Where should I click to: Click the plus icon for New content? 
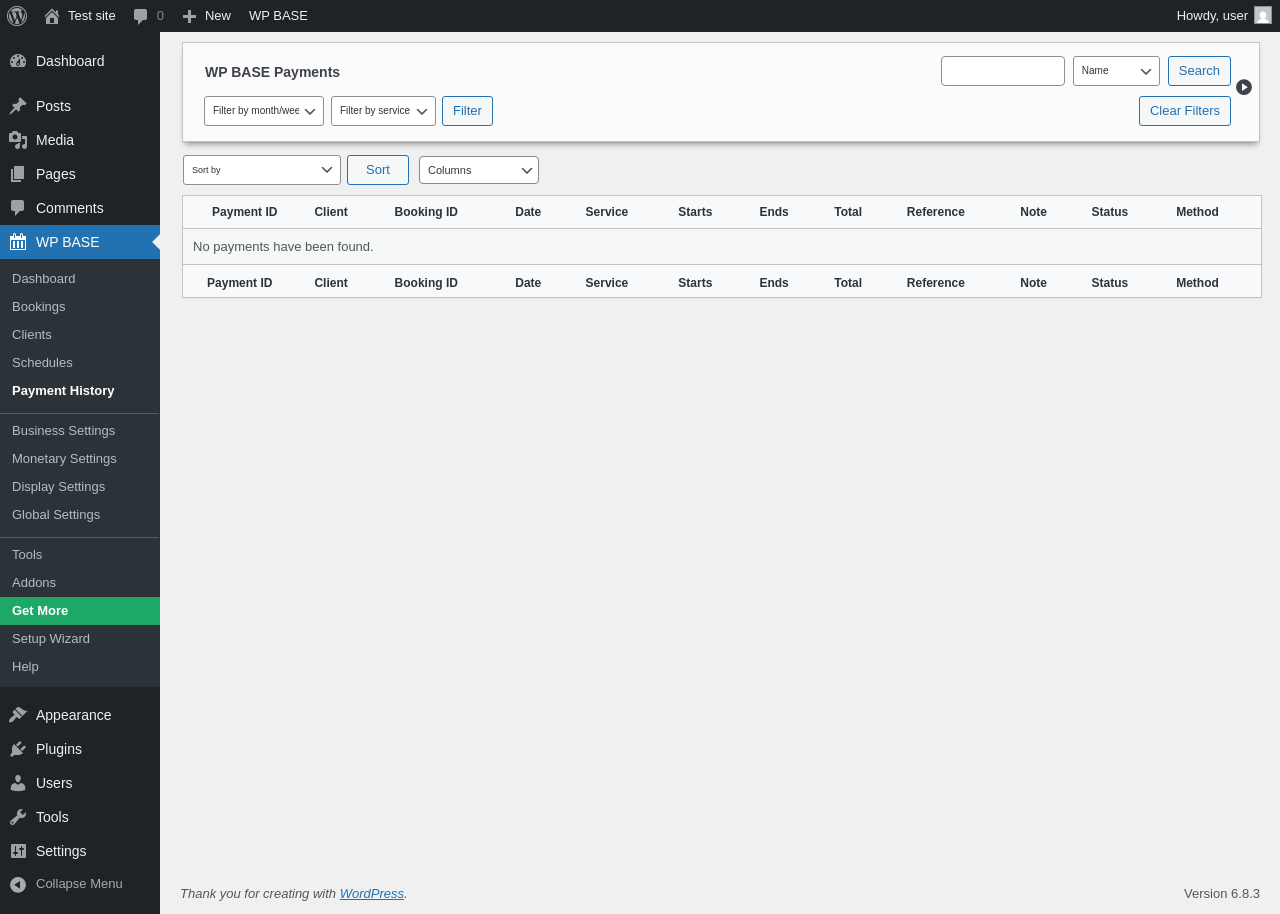coord(189,16)
